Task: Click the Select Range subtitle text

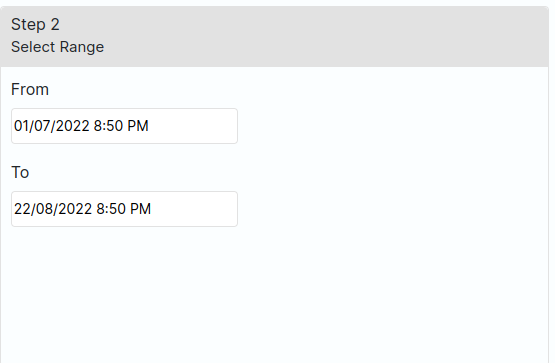Action: click(x=57, y=47)
